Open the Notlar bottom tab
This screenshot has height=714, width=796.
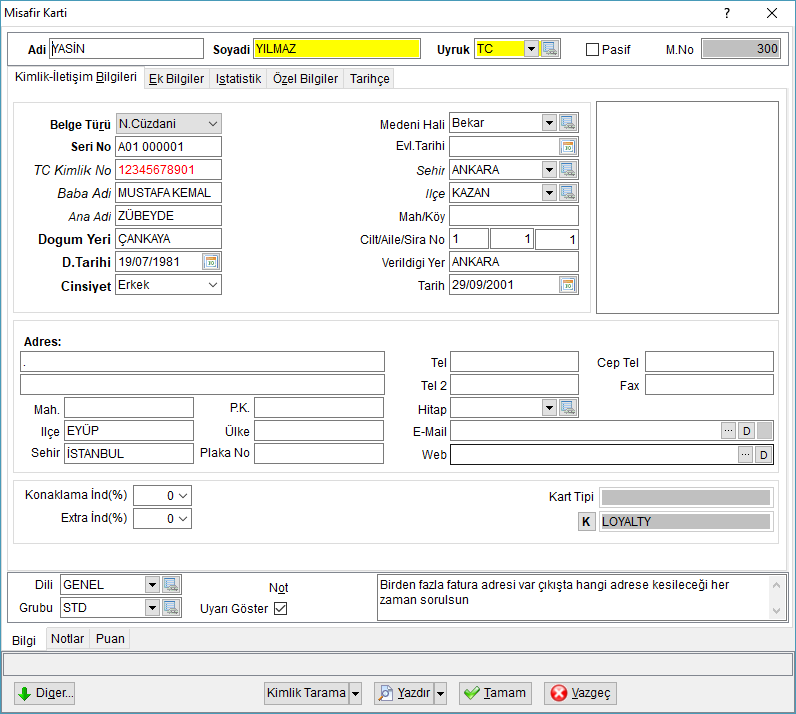(68, 639)
